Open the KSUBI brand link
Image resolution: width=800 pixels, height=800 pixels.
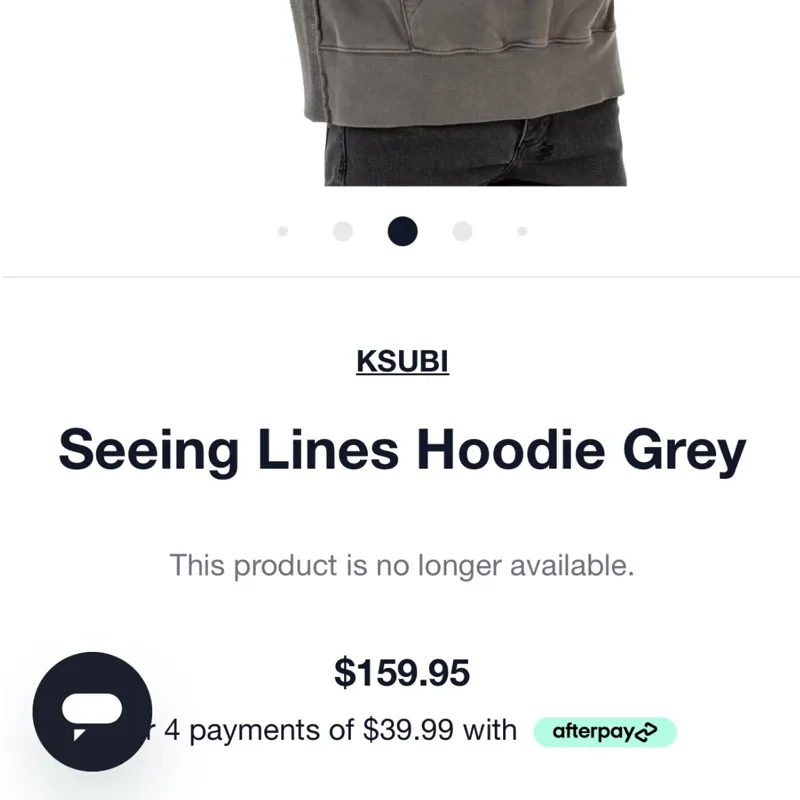(x=403, y=362)
